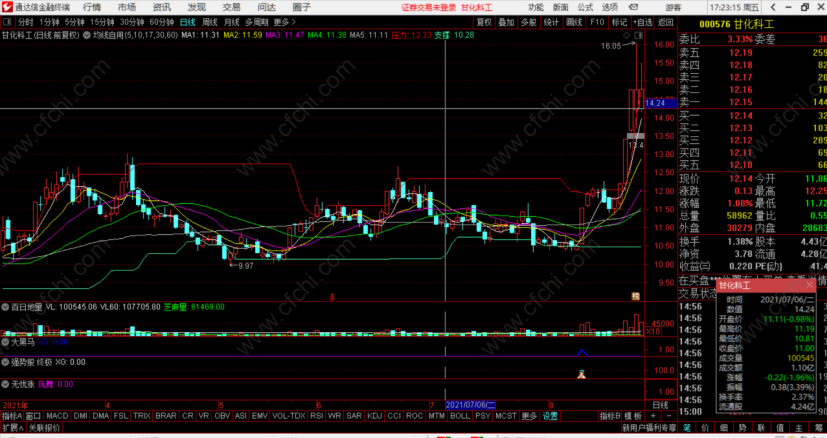The width and height of the screenshot is (827, 438).
Task: Click the round icon beside 百日地量 indicator
Action: (5, 307)
